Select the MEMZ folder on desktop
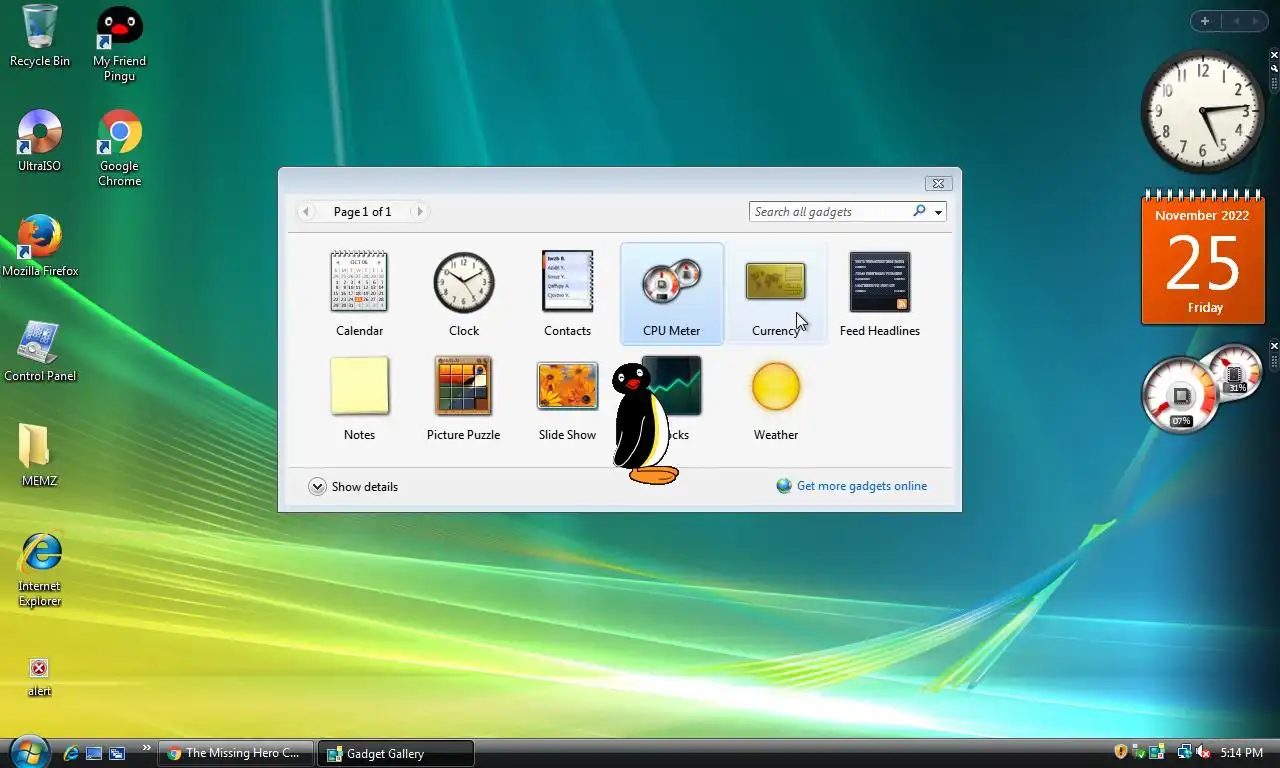Screen dimensions: 1280x768 [x=39, y=456]
